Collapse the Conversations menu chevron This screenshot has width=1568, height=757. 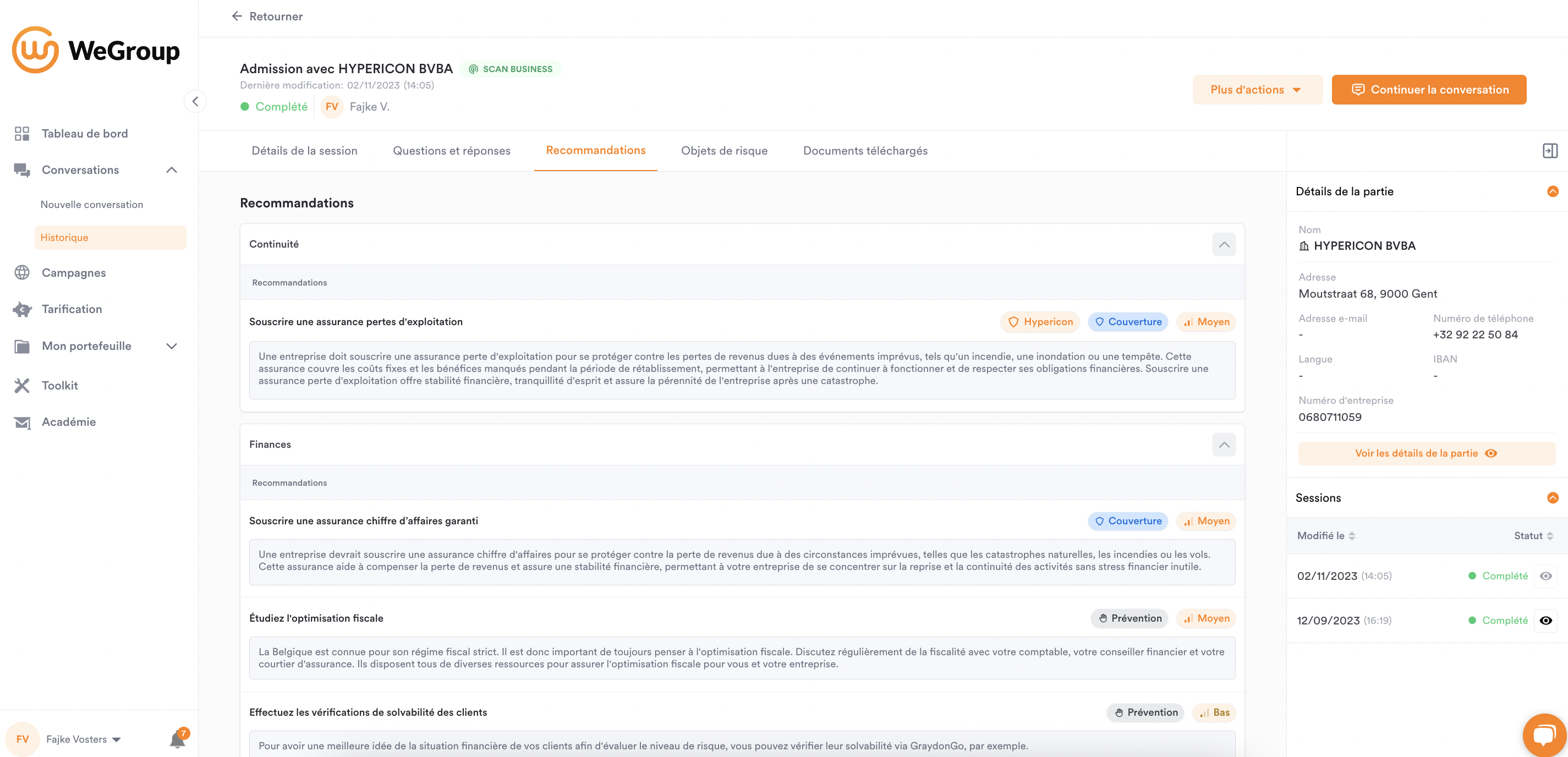172,170
